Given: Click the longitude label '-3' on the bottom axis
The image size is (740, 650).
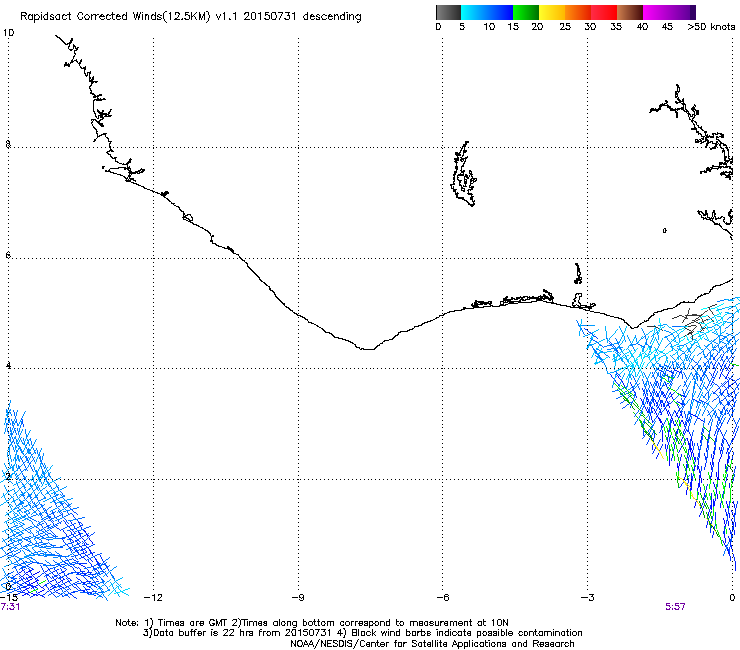Looking at the screenshot, I should pyautogui.click(x=587, y=598).
